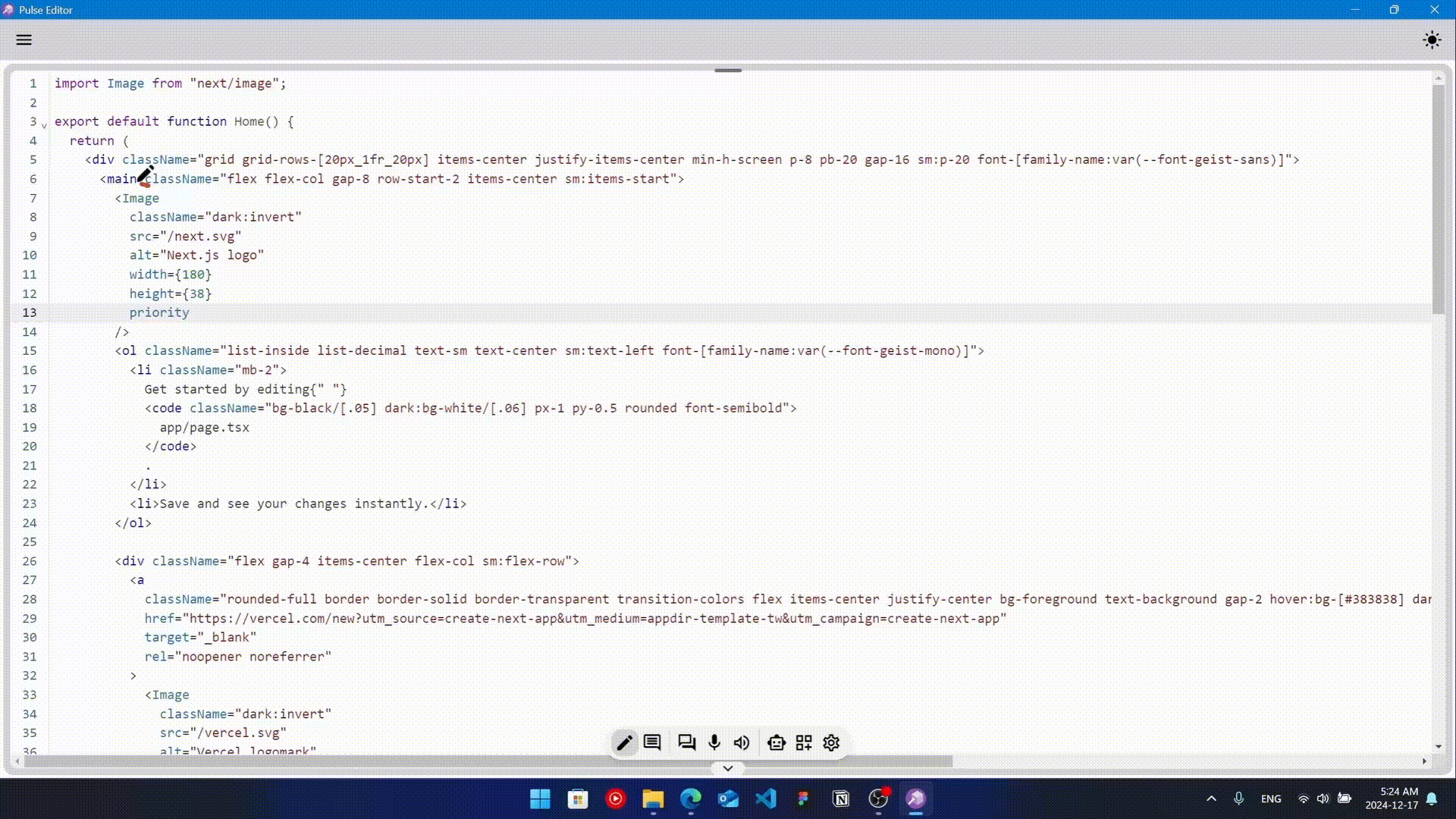The width and height of the screenshot is (1456, 819).
Task: Open Windows Start button
Action: click(x=540, y=799)
